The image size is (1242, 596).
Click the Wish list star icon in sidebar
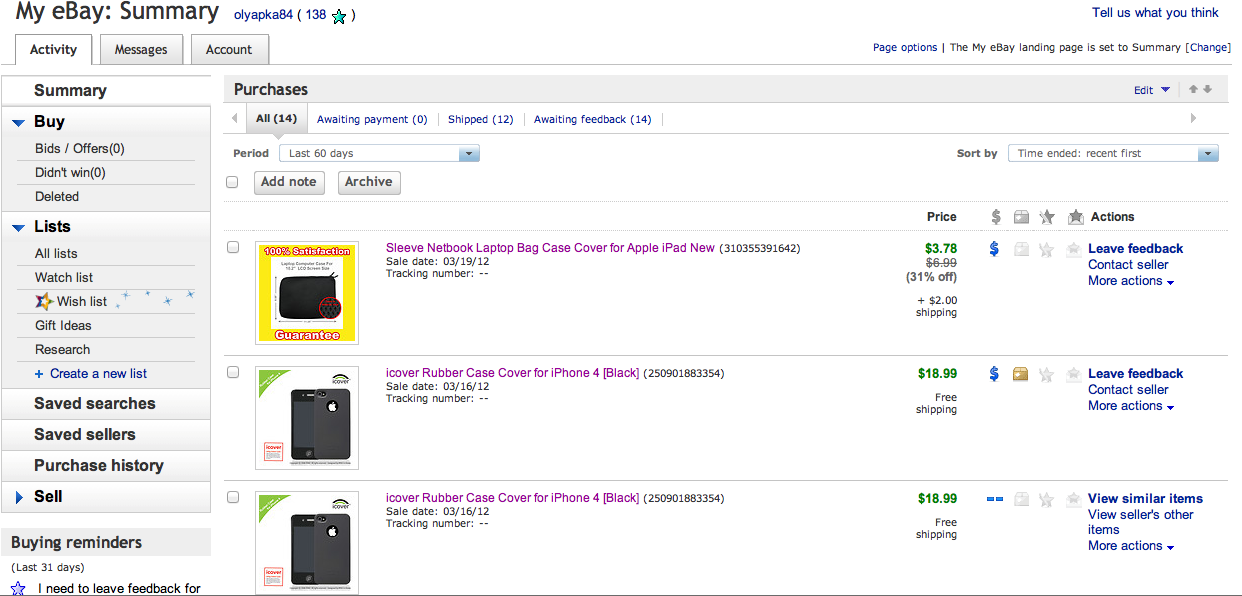[x=44, y=301]
